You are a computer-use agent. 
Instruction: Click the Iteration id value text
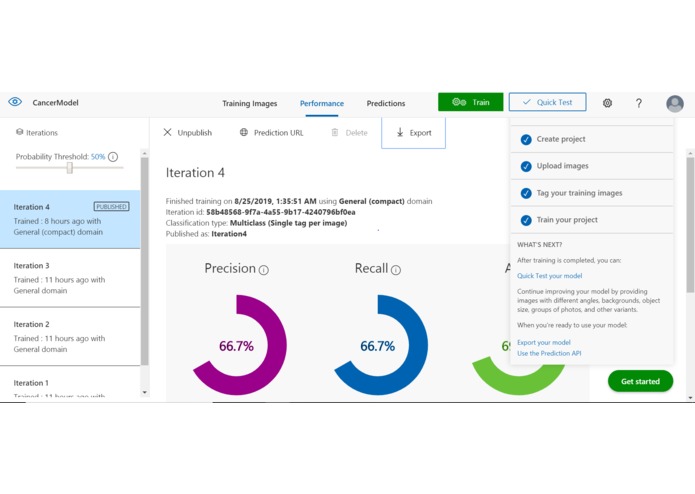pos(281,212)
